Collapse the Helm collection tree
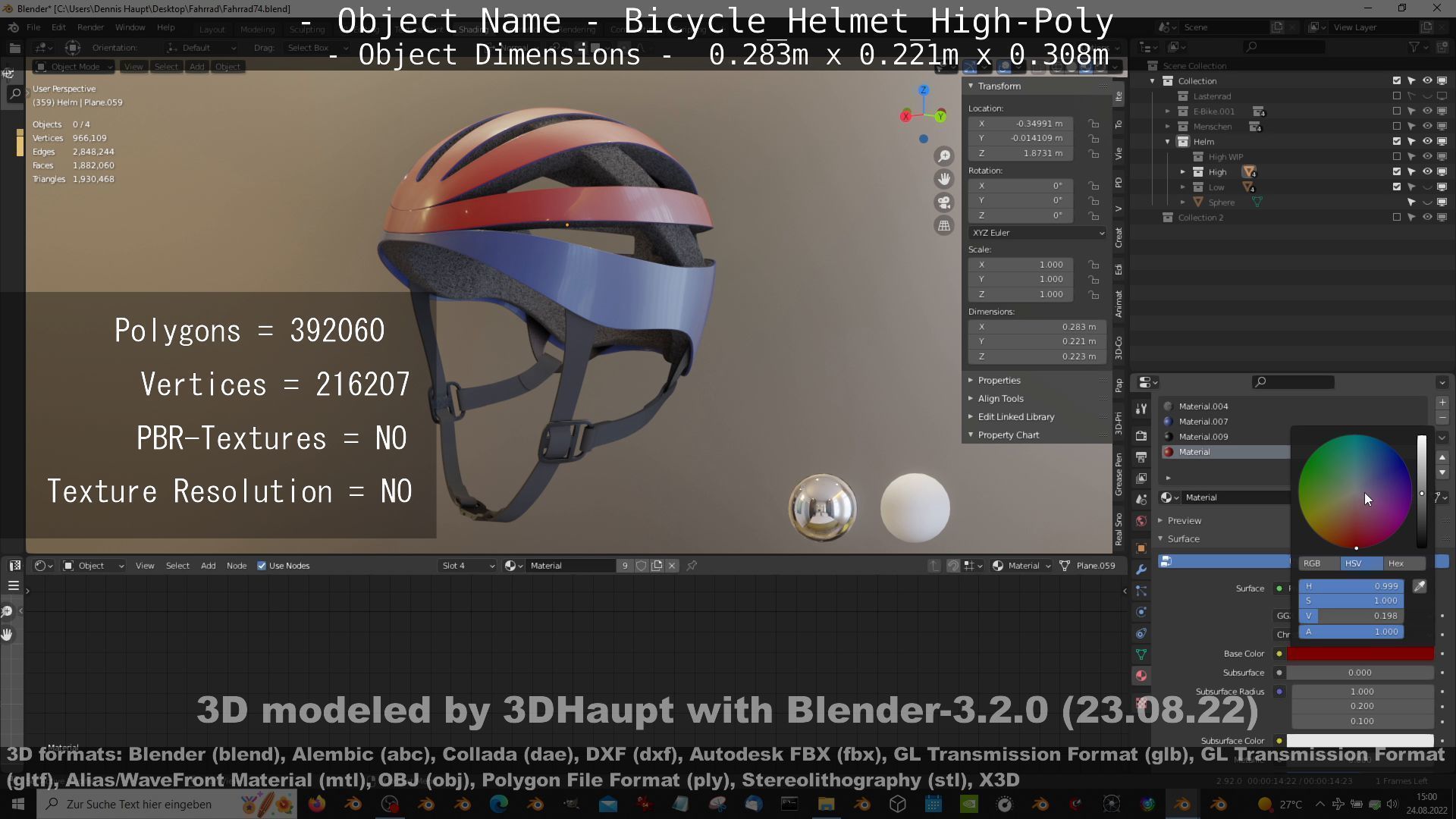This screenshot has height=819, width=1456. pyautogui.click(x=1168, y=142)
